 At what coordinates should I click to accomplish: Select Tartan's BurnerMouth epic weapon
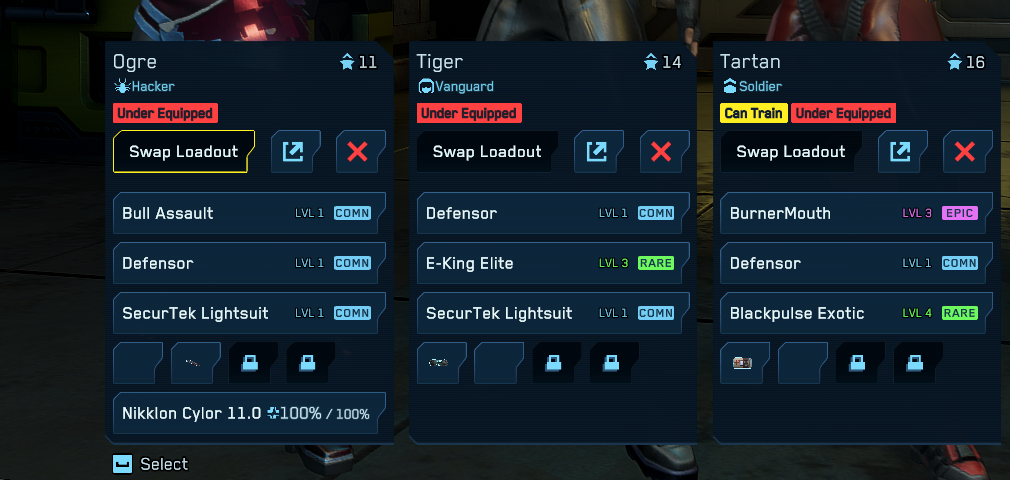click(x=857, y=213)
